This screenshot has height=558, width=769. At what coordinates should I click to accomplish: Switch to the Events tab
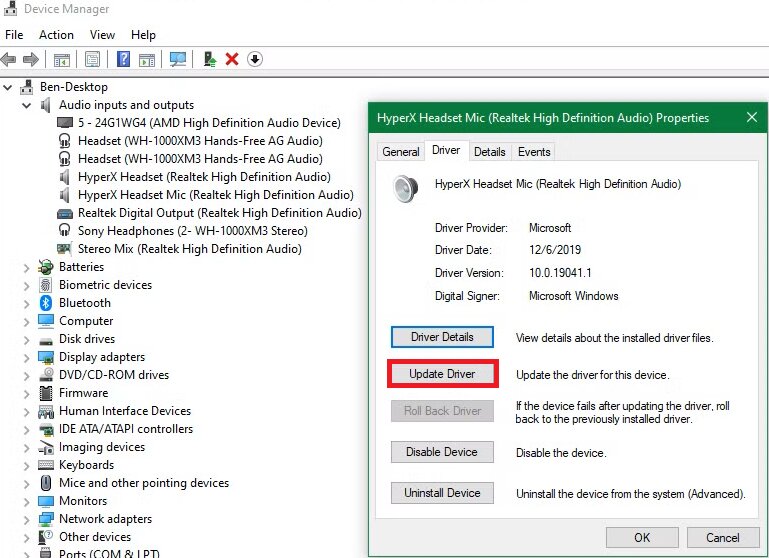(x=534, y=152)
